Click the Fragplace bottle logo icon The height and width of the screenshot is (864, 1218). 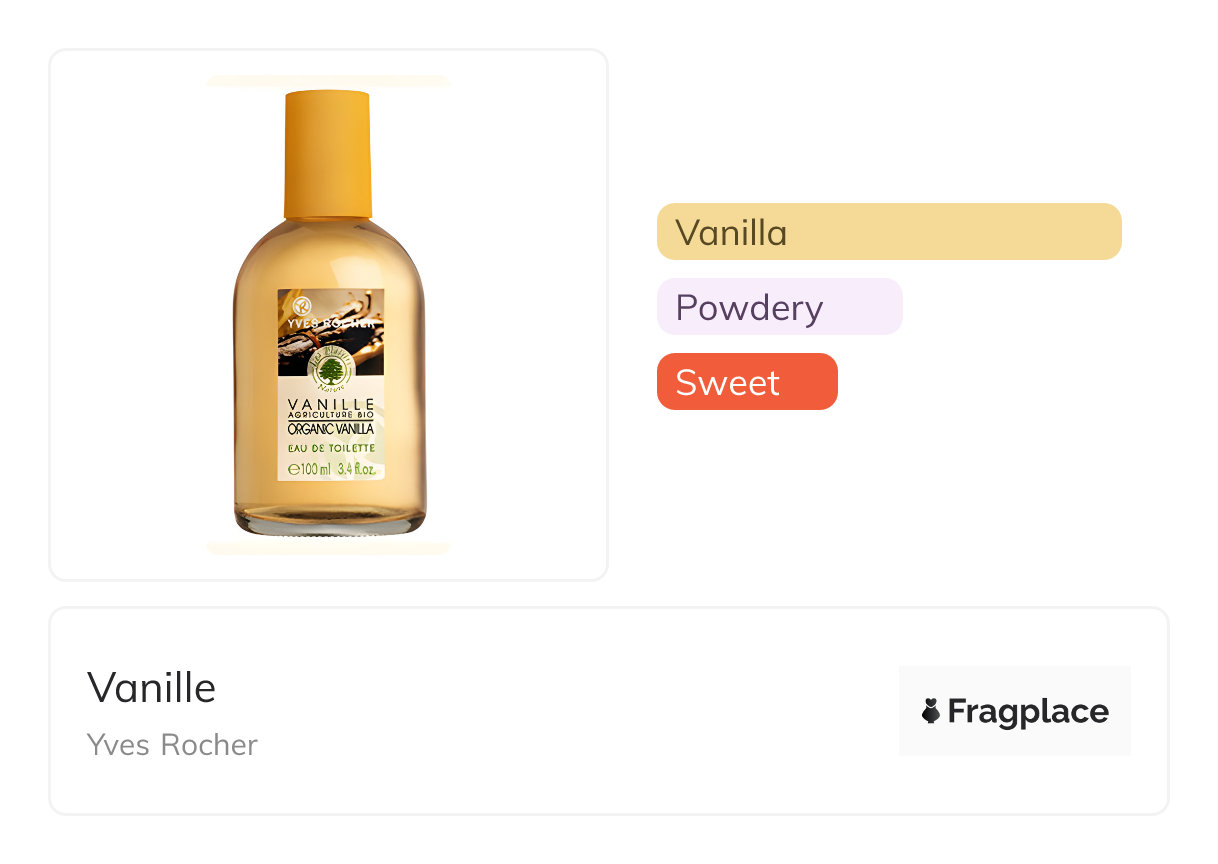click(930, 711)
